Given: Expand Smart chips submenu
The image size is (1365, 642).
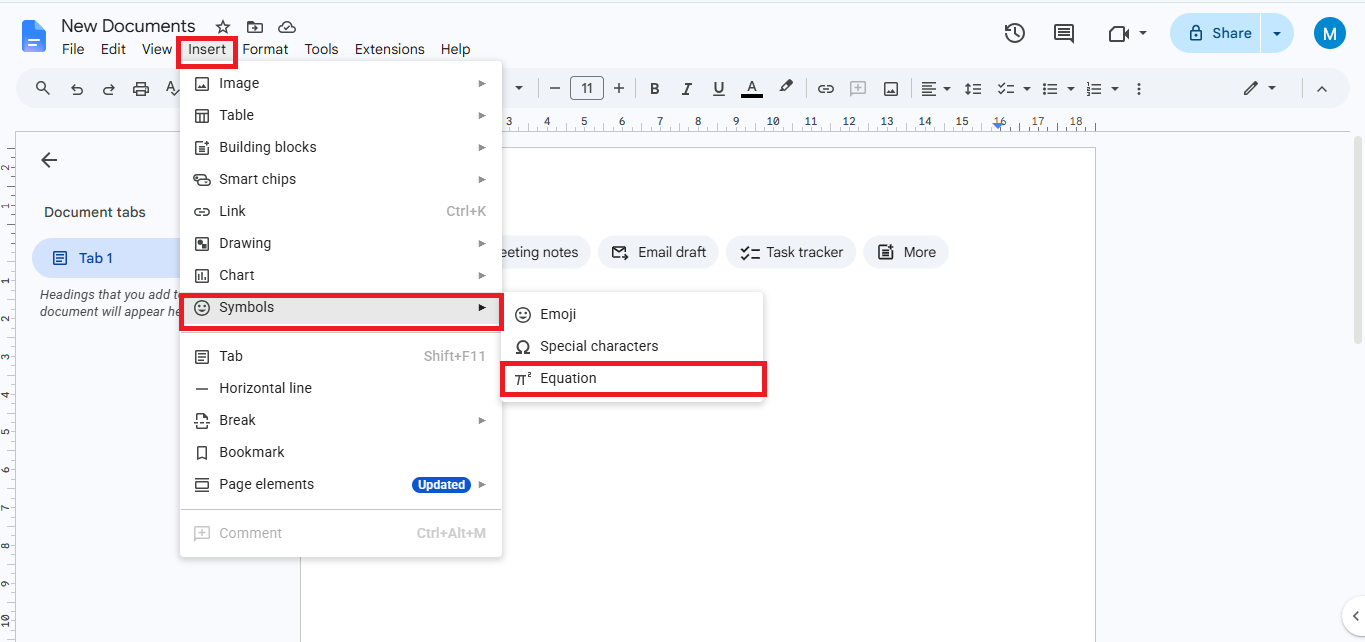Looking at the screenshot, I should [x=341, y=179].
